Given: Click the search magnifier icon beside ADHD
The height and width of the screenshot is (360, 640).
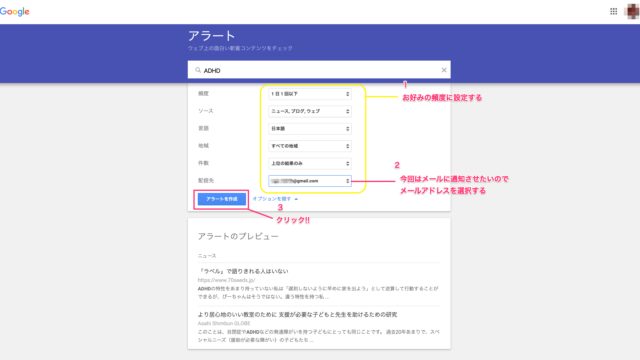Looking at the screenshot, I should 198,70.
